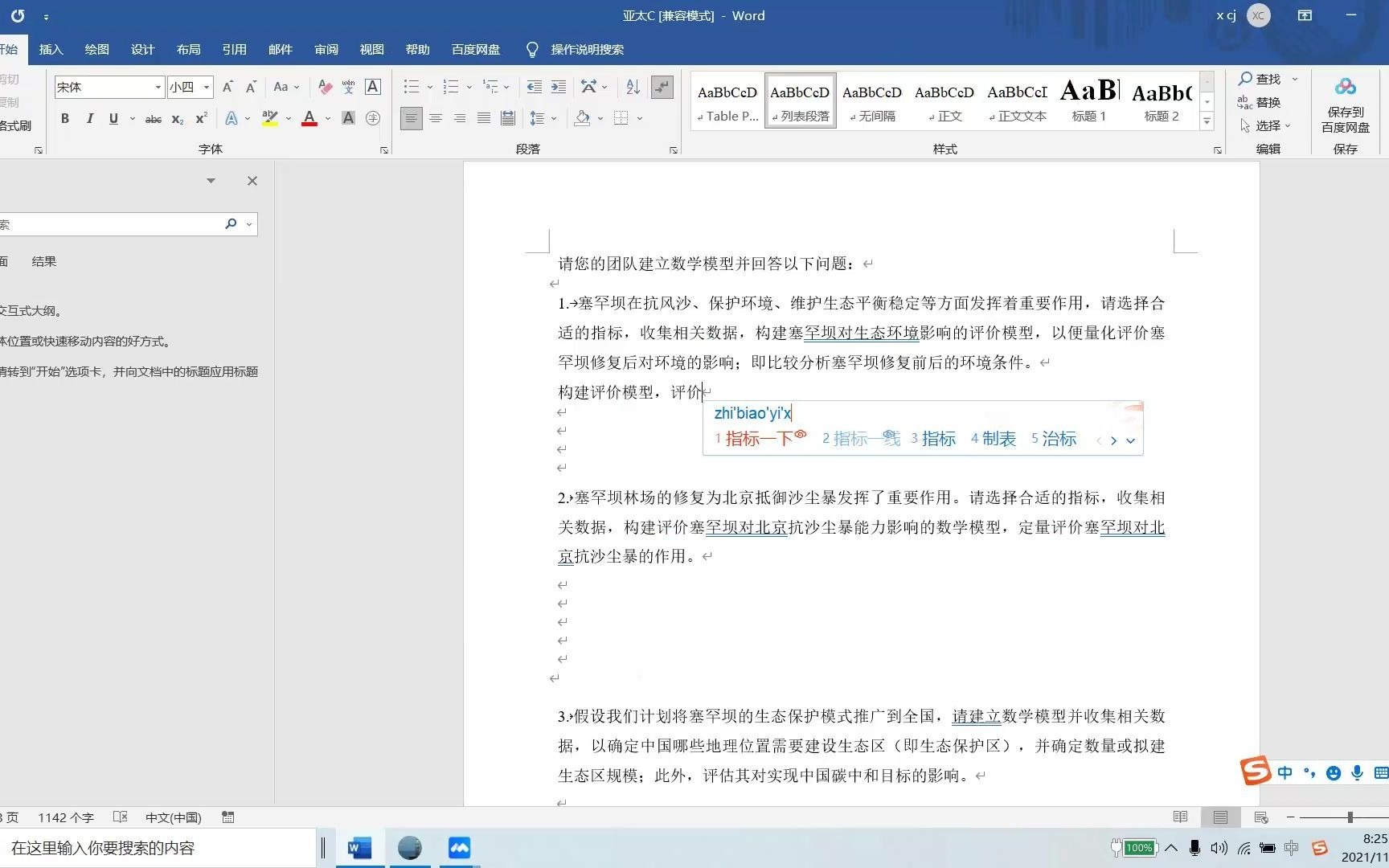The height and width of the screenshot is (868, 1389).
Task: Increase font size with grow-font icon
Action: pos(227,87)
